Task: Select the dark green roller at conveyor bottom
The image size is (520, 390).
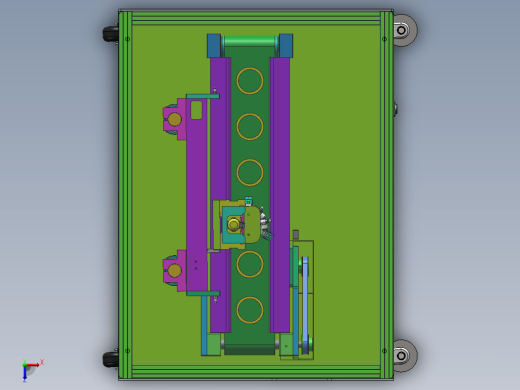Action: 250,349
